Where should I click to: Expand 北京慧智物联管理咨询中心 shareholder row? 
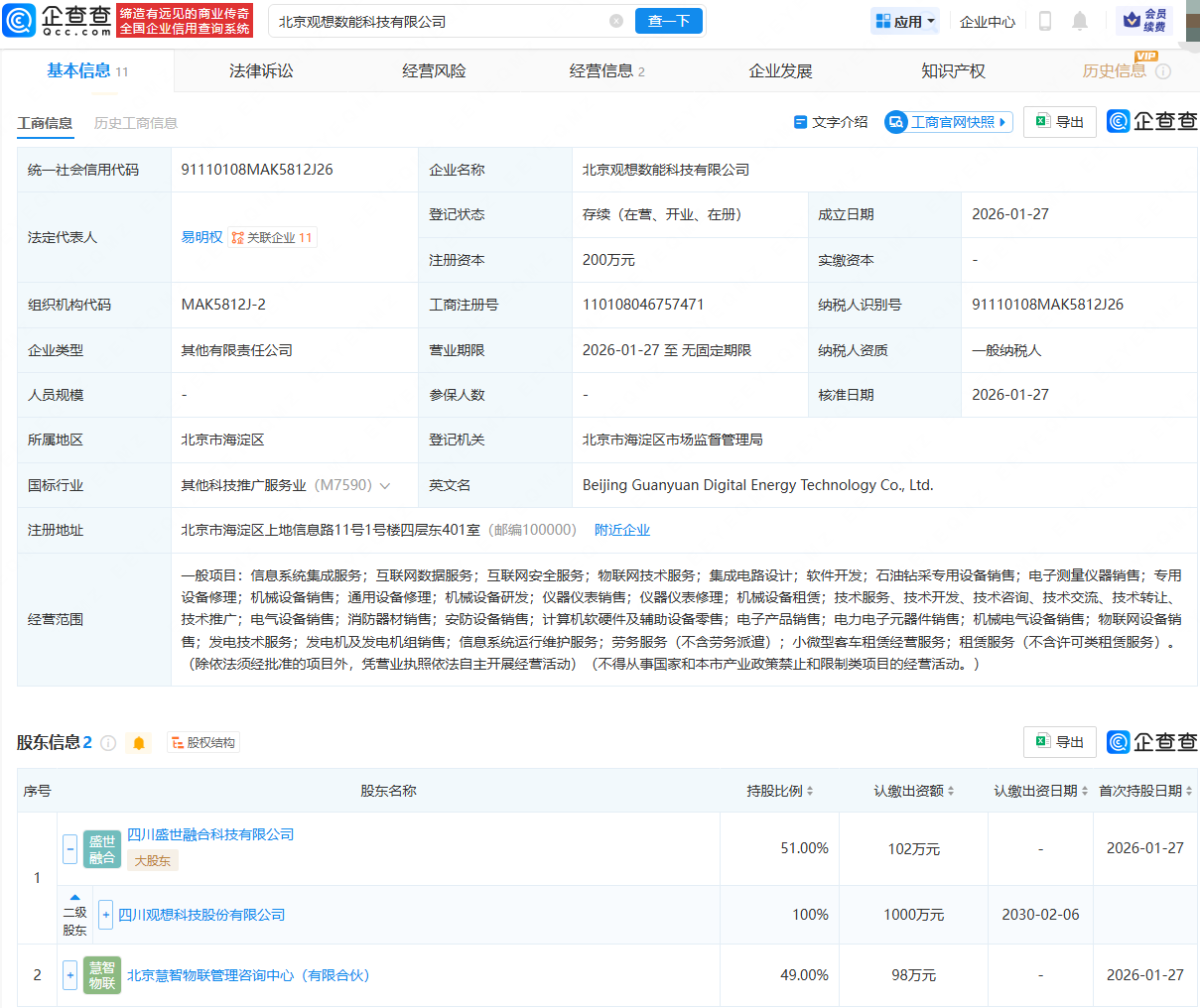(69, 975)
